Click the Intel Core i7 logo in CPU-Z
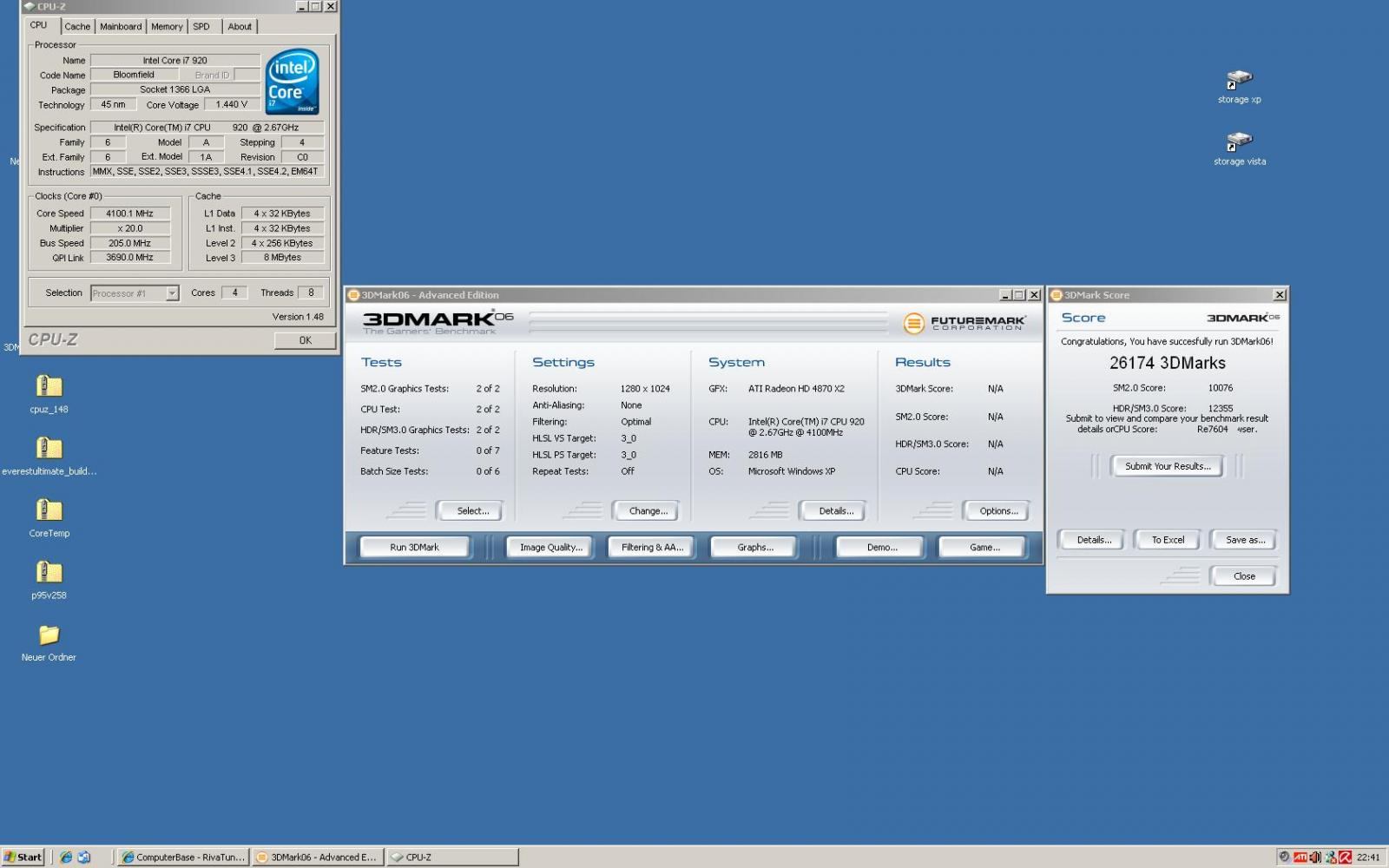 point(293,82)
